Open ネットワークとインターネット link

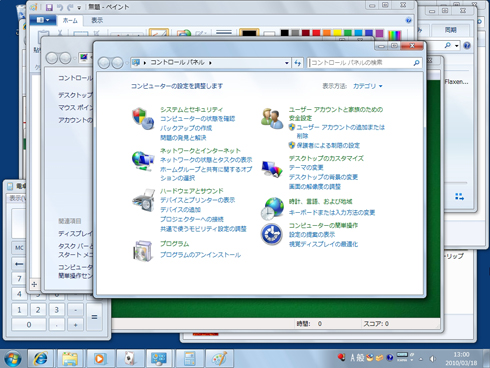(x=200, y=151)
